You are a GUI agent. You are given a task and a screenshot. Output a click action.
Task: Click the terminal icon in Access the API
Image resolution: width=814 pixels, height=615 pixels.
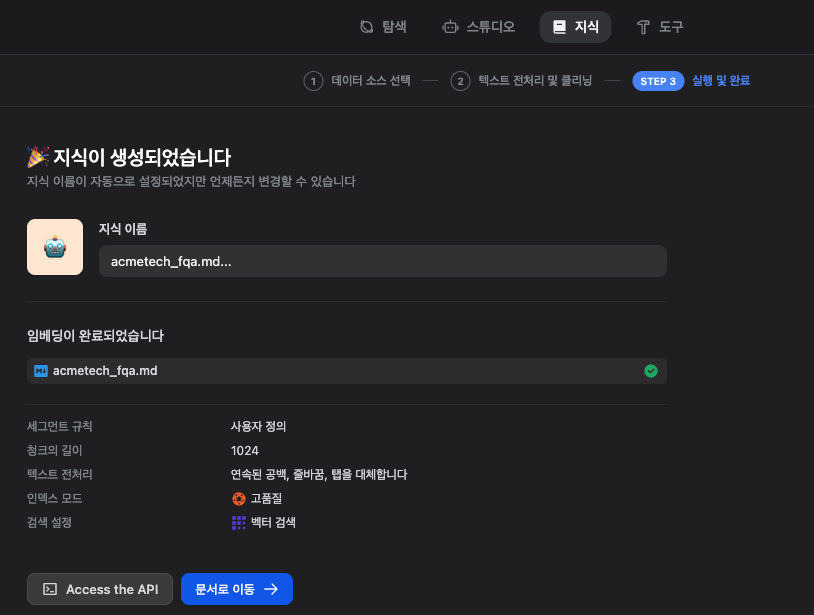tap(50, 589)
